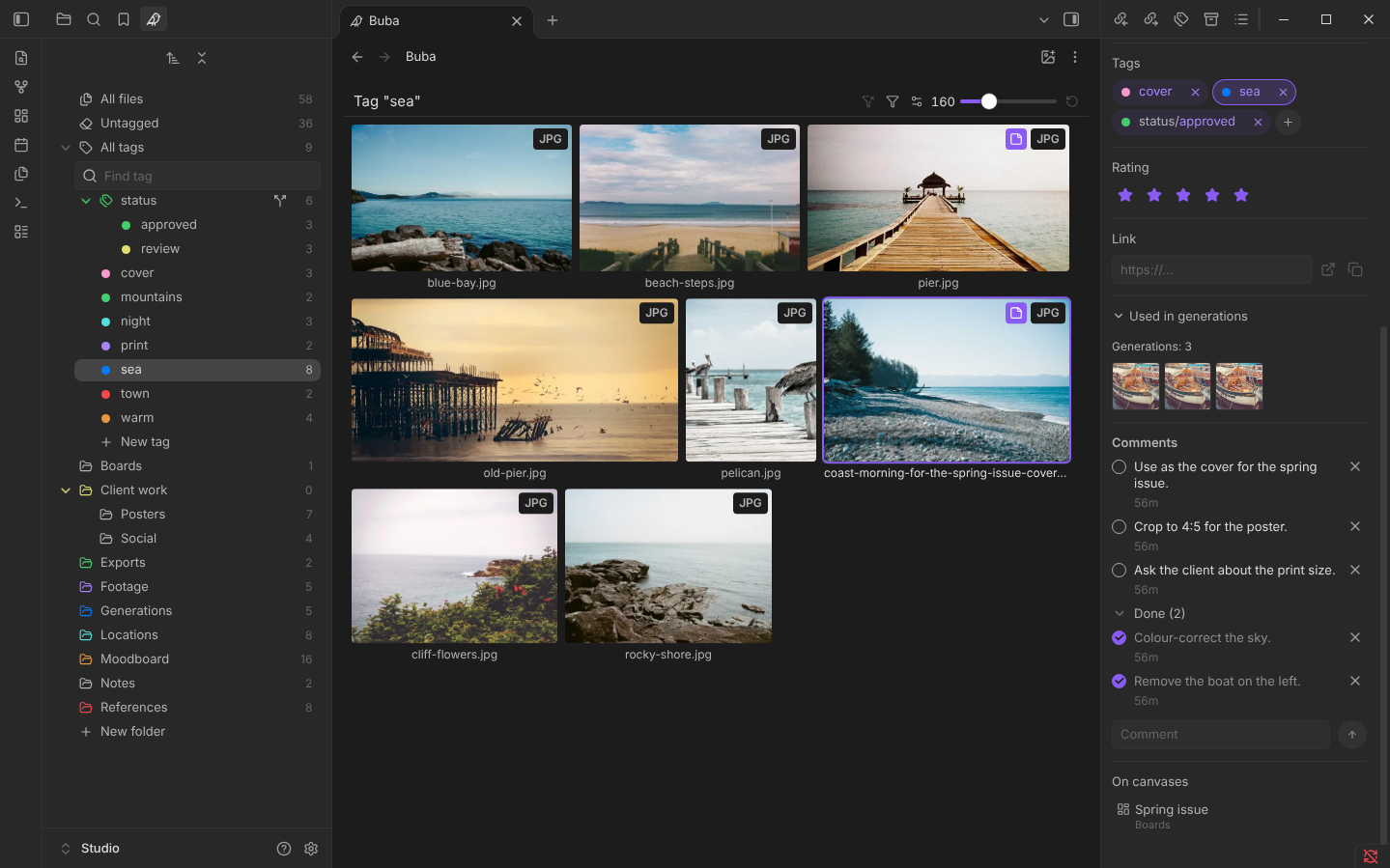
Task: Open the calendar icon in left ribbon
Action: [x=21, y=145]
